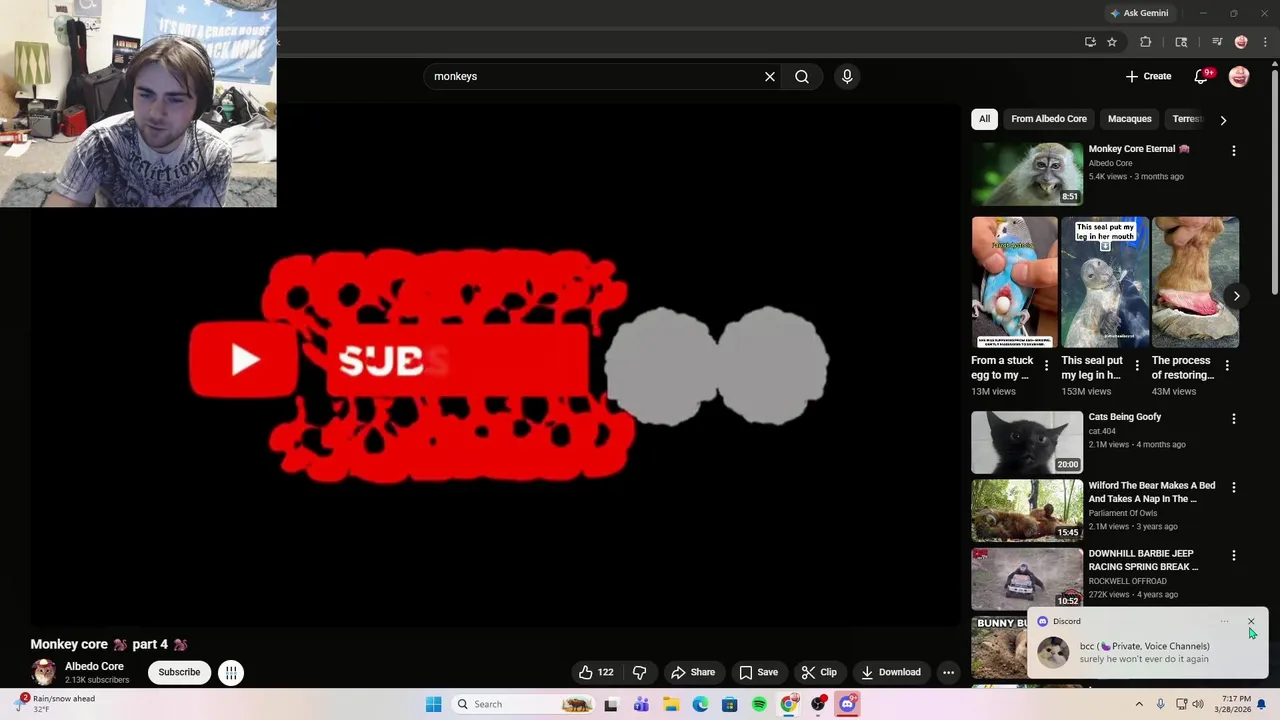This screenshot has height=720, width=1280.
Task: Play the Monkey core video player
Action: 495,365
